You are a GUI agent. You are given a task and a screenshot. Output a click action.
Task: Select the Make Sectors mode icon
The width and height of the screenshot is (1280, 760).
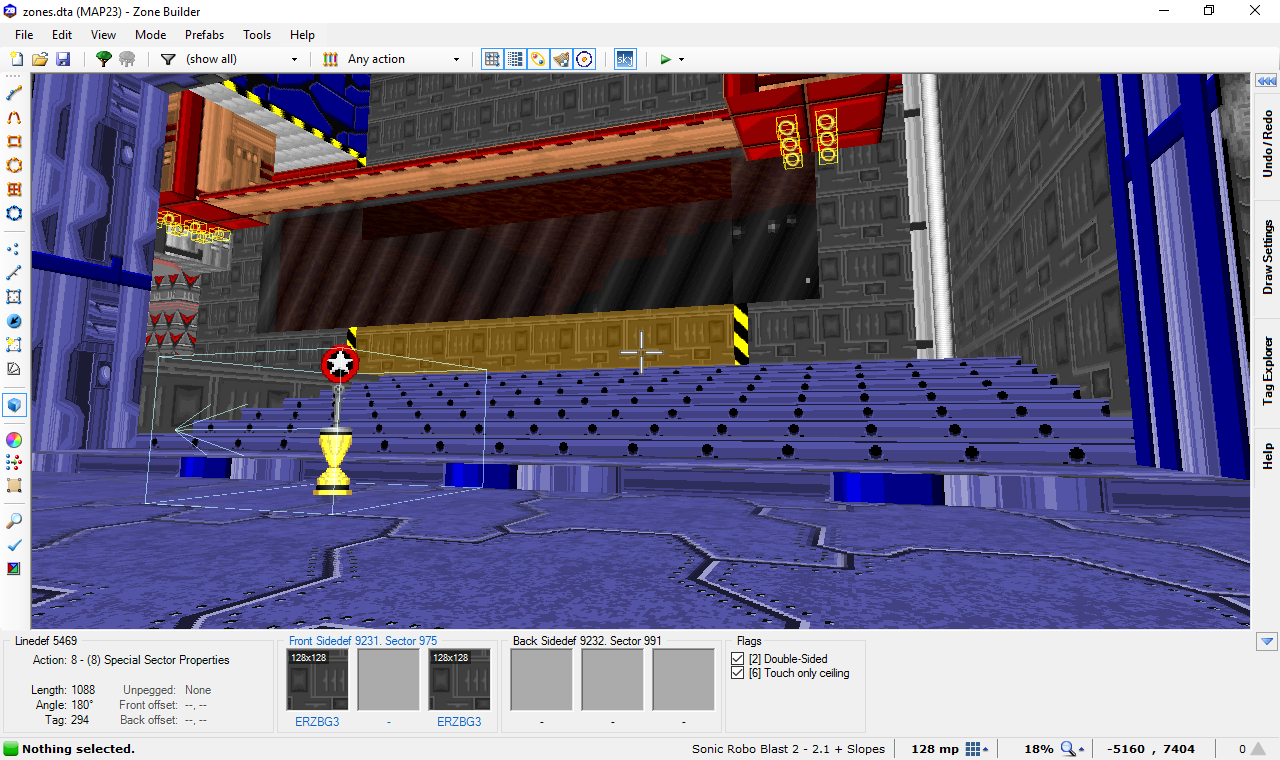coord(14,345)
